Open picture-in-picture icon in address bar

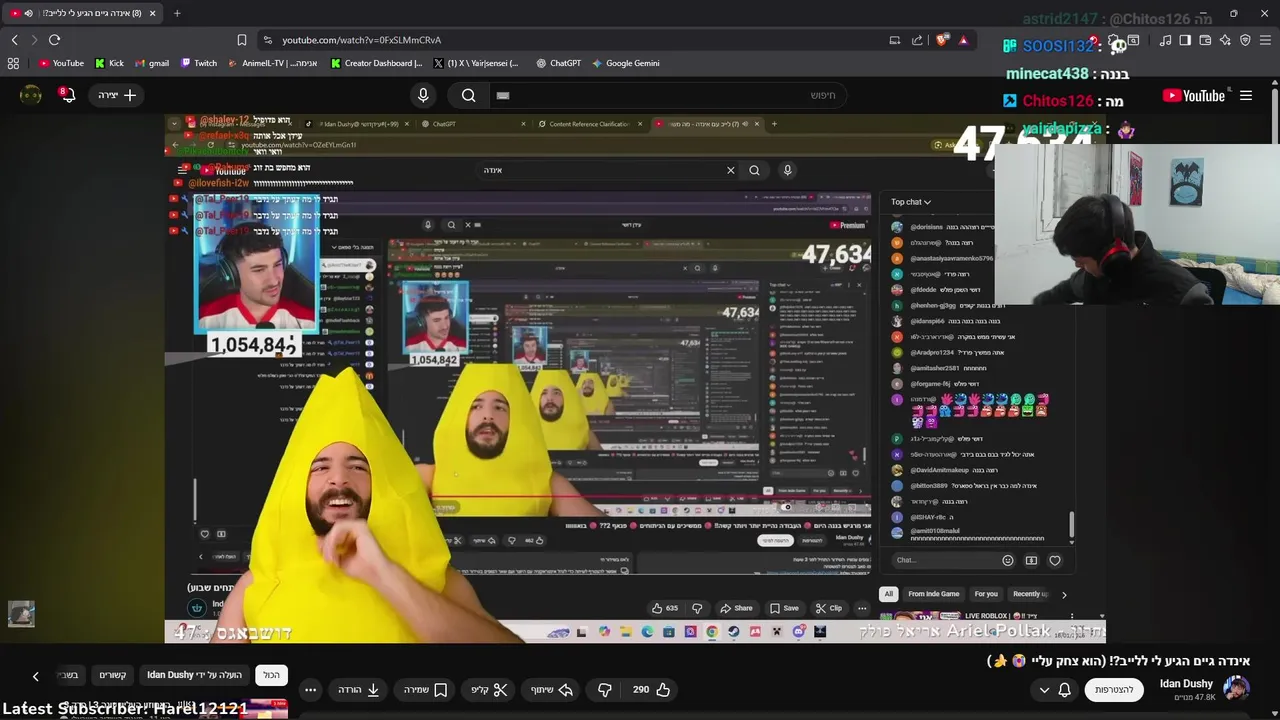(895, 40)
